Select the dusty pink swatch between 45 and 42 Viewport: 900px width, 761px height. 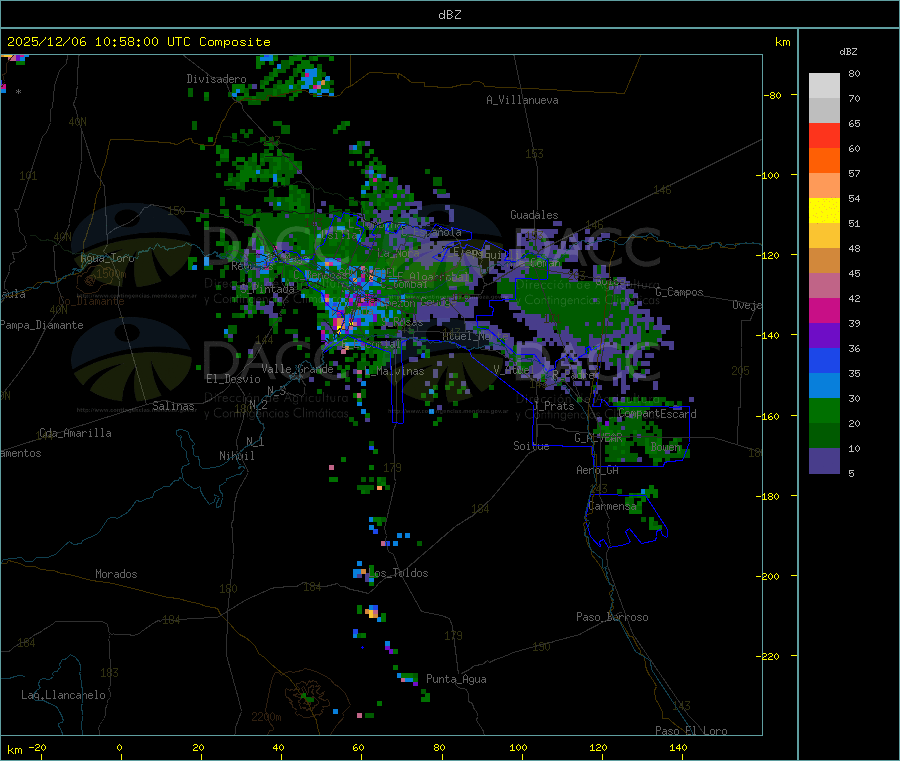click(824, 286)
